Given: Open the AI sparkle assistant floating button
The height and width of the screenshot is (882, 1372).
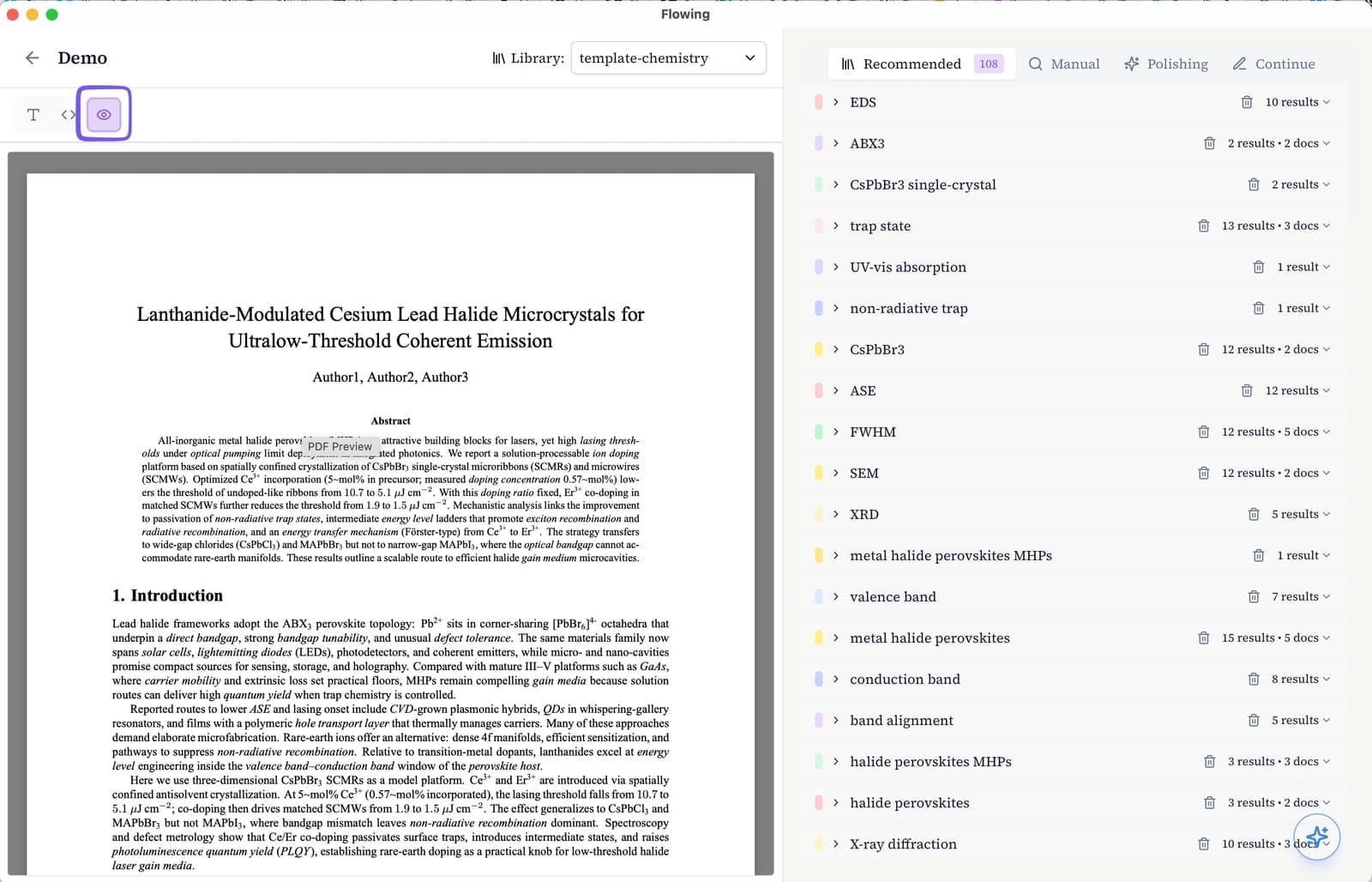Looking at the screenshot, I should (1317, 837).
